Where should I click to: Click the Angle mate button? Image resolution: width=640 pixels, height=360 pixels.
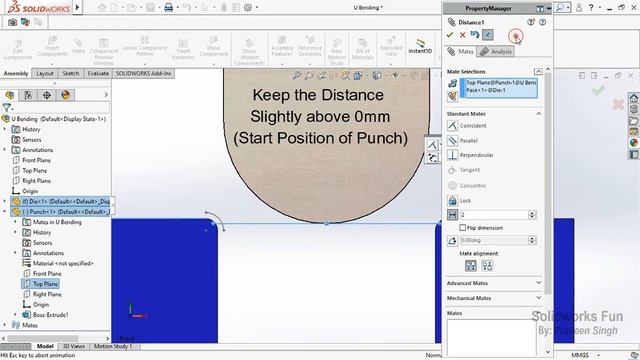point(452,240)
